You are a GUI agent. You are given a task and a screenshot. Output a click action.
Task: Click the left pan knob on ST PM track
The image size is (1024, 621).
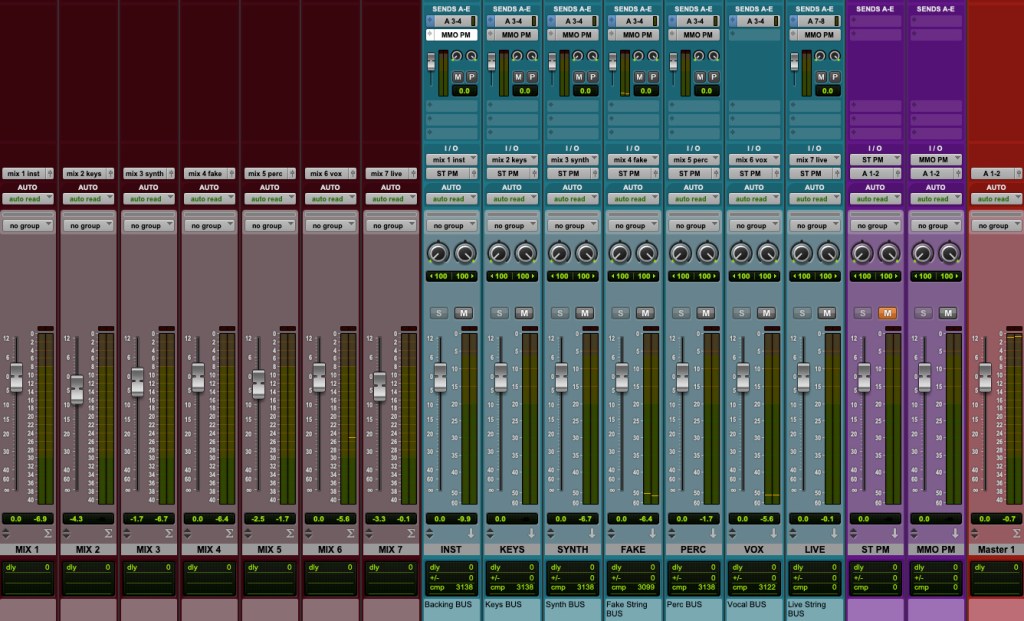click(863, 253)
